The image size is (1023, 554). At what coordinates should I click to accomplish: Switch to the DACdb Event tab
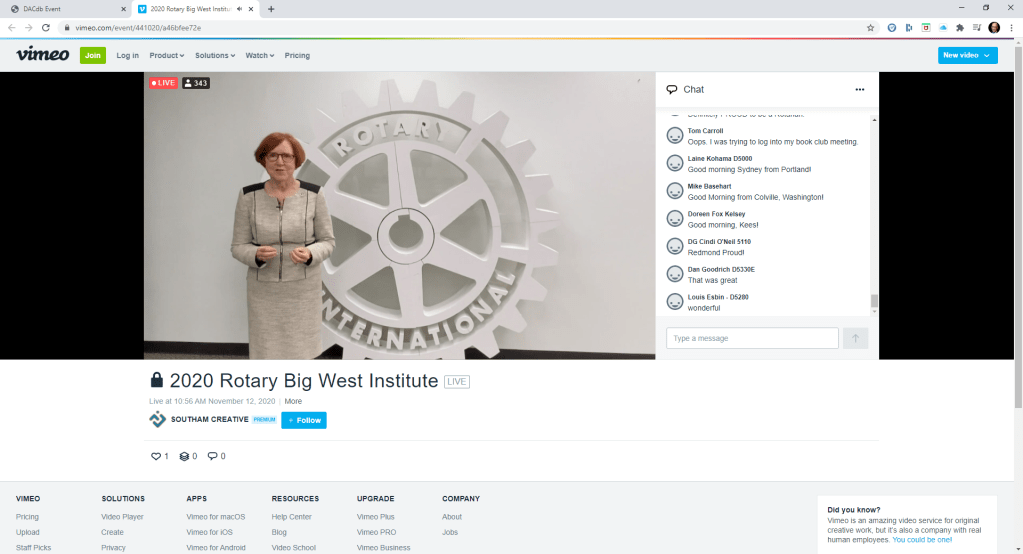[65, 8]
